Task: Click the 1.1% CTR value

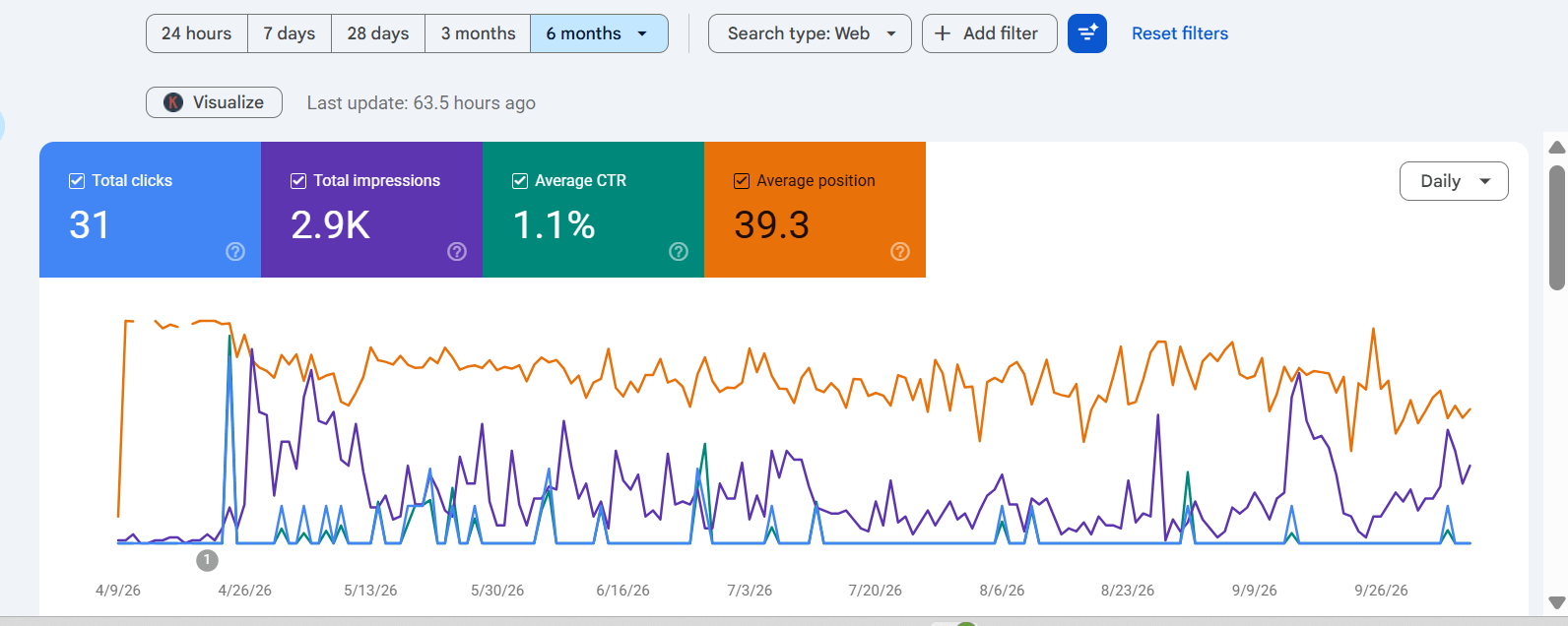Action: pos(554,225)
